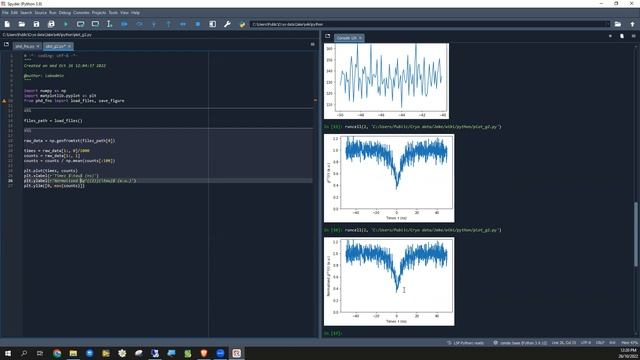
Task: Click the middle g2 plot in the console
Action: [x=389, y=178]
